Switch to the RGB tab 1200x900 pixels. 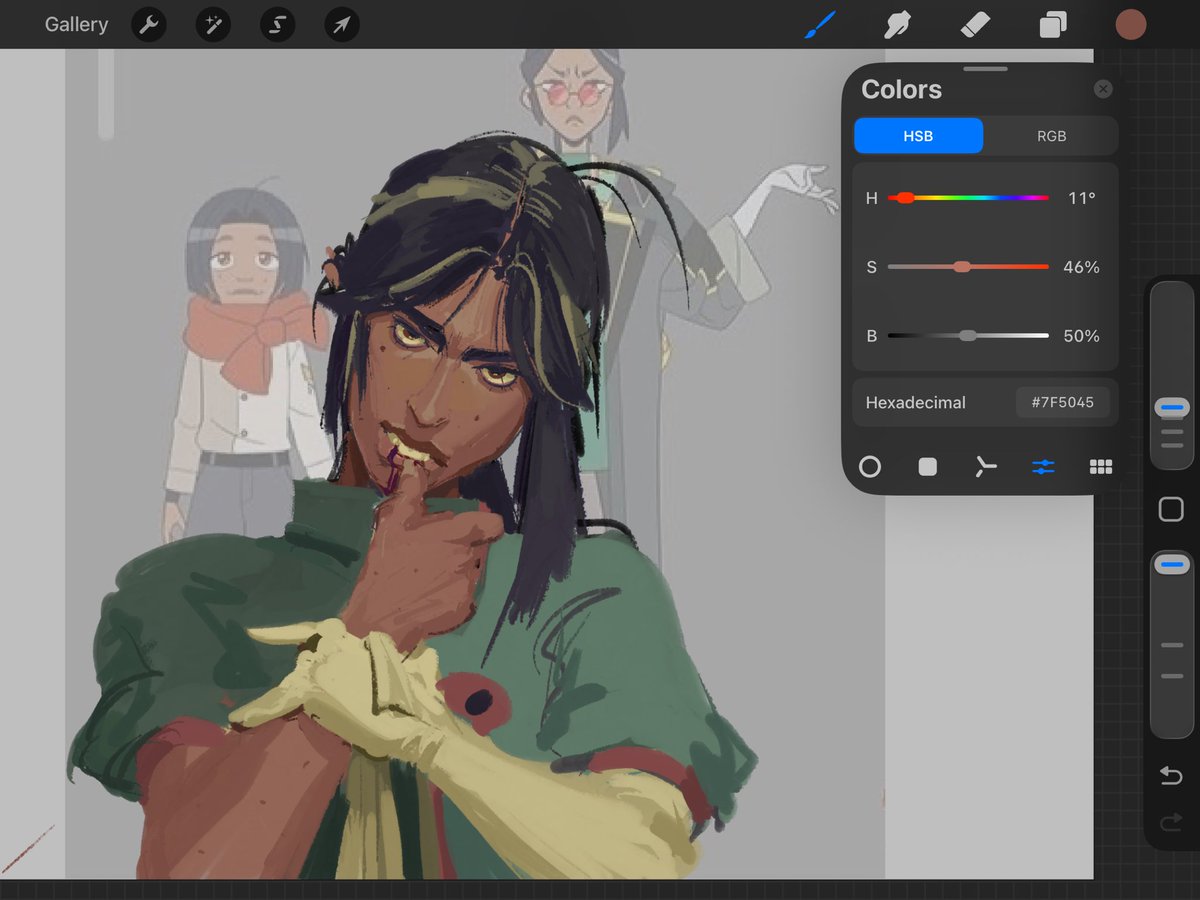pos(1051,136)
